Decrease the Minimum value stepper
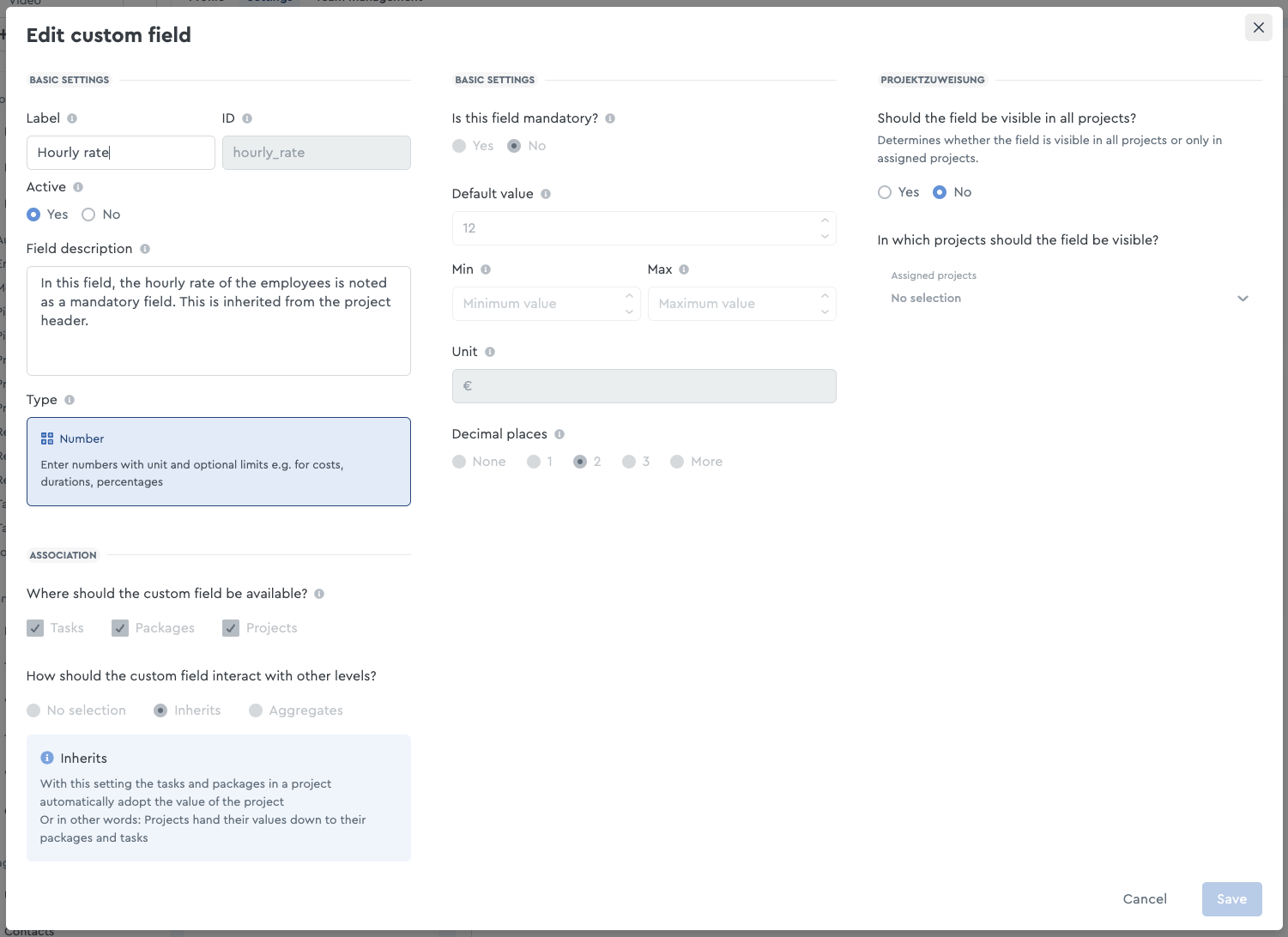The image size is (1288, 937). click(629, 311)
